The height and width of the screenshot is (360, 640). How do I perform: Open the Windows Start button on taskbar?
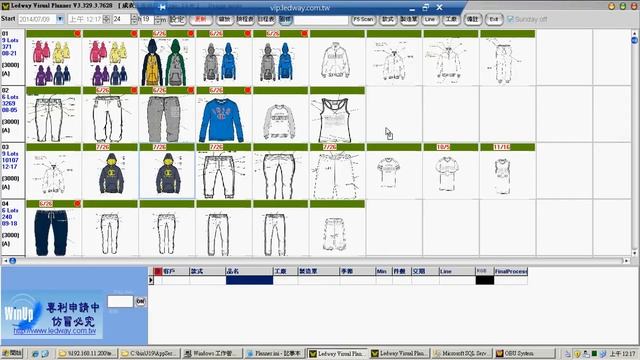point(12,353)
